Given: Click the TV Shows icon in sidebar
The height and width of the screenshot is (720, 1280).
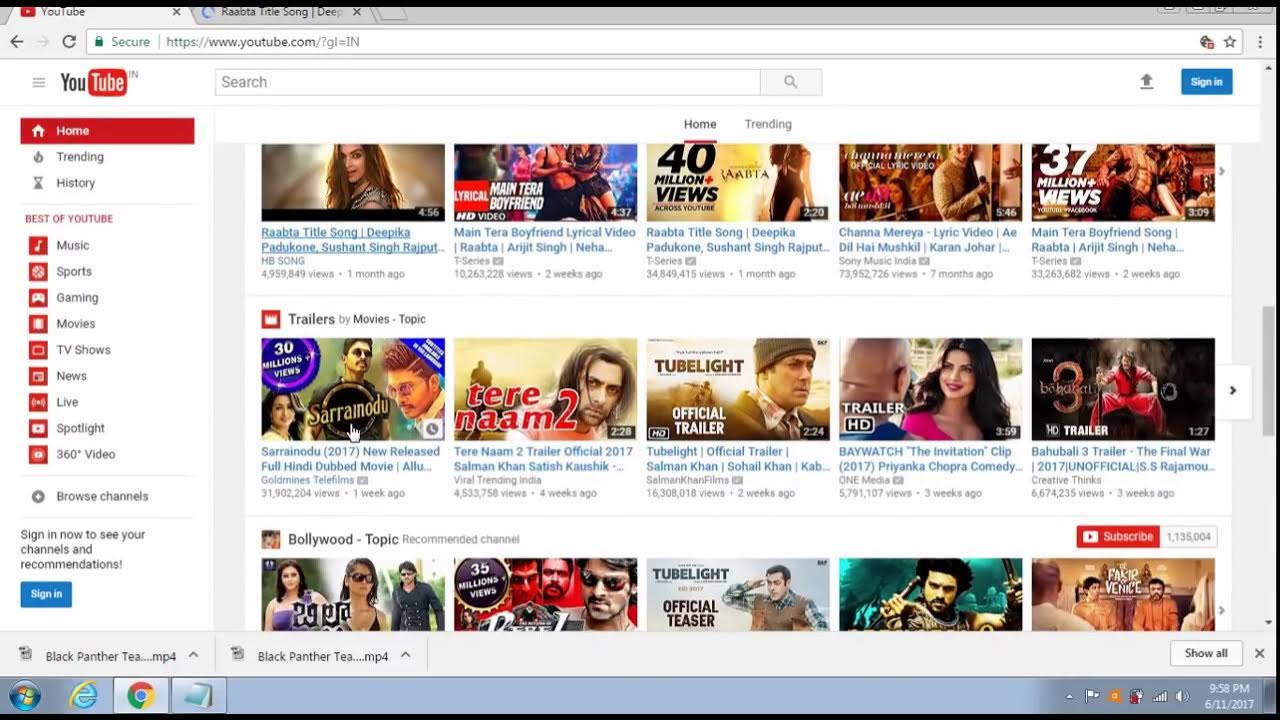Looking at the screenshot, I should pyautogui.click(x=38, y=350).
